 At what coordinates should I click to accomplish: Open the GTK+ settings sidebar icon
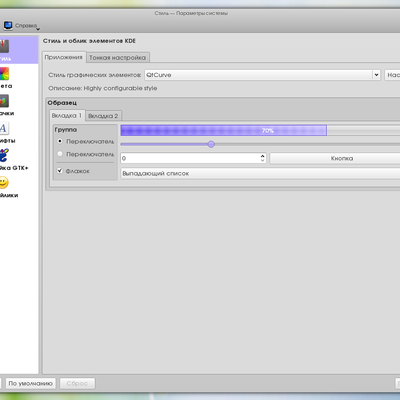tap(4, 155)
